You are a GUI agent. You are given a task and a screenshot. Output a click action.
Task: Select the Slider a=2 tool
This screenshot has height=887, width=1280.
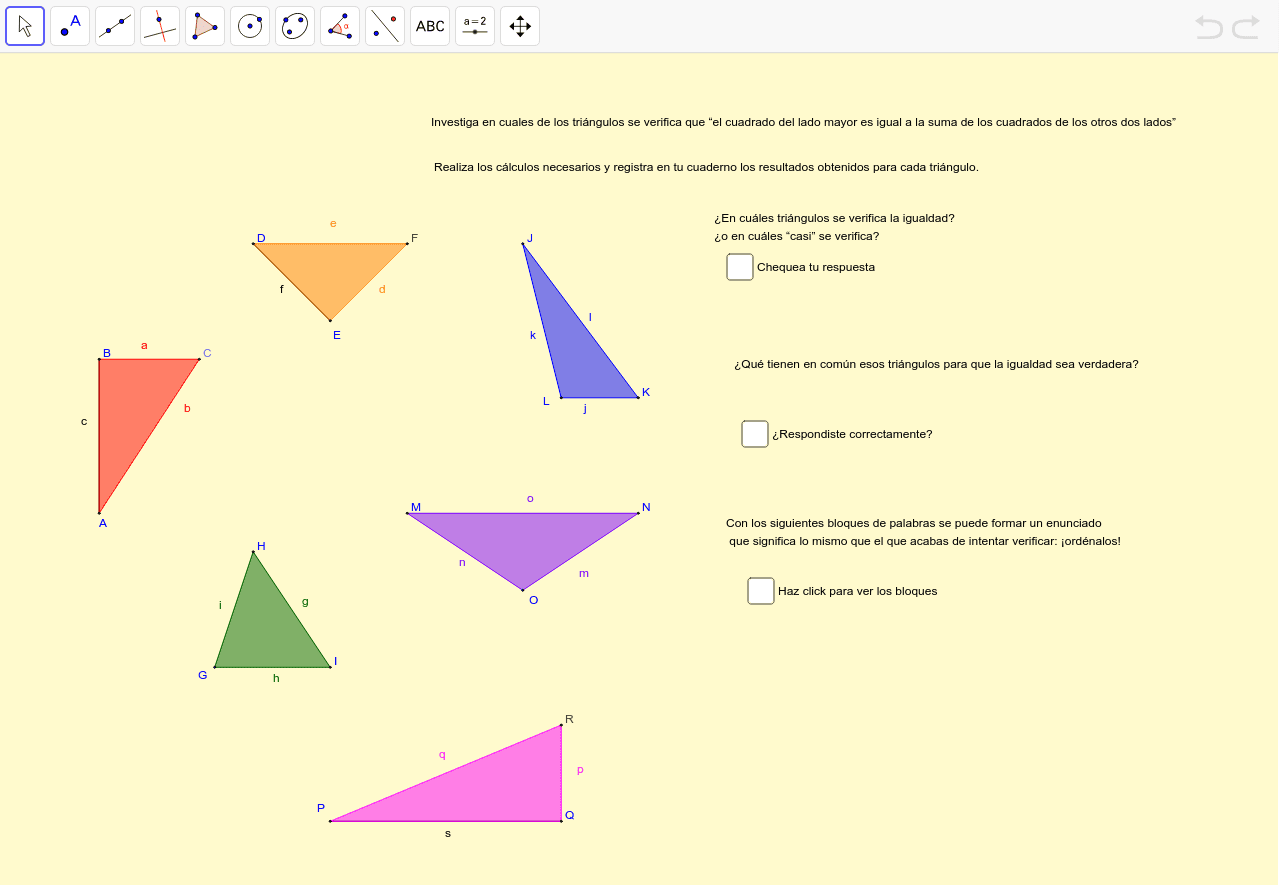click(475, 26)
